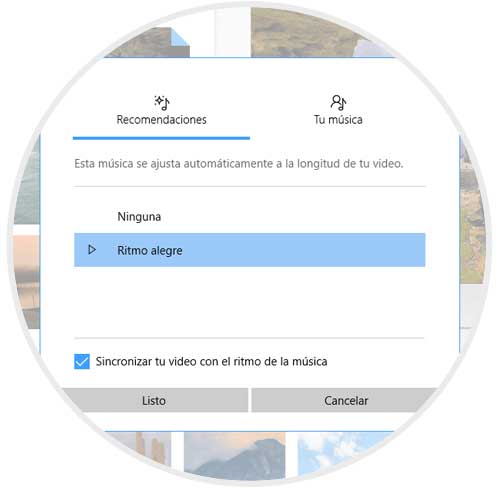Click the person music note icon
The height and width of the screenshot is (488, 500).
pyautogui.click(x=338, y=103)
